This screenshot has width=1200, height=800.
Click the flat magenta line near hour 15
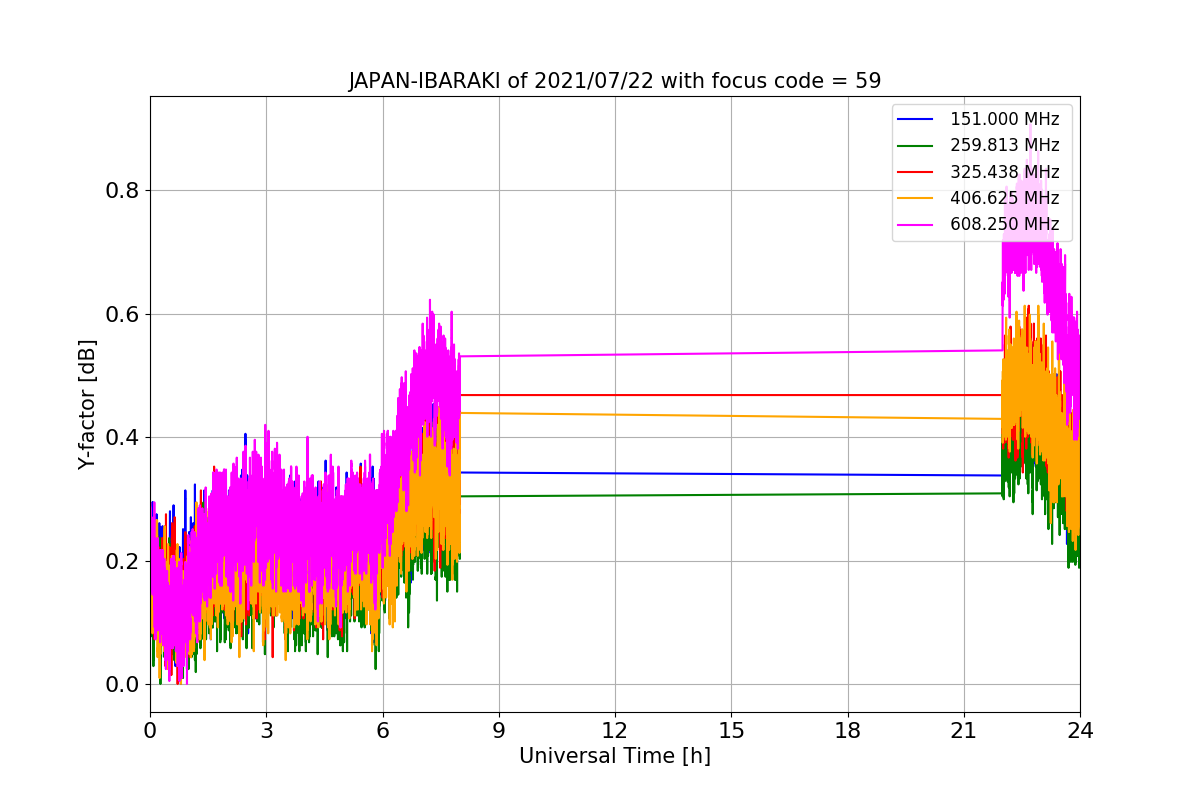[731, 353]
